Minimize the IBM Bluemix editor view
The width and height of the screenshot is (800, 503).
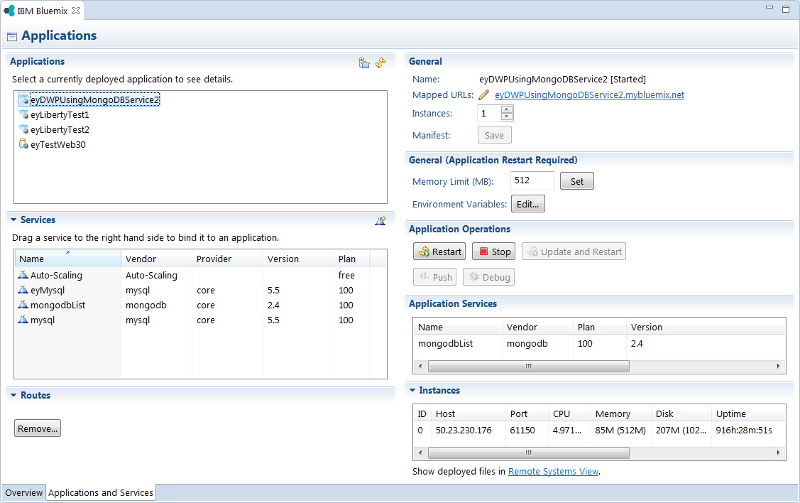(769, 8)
